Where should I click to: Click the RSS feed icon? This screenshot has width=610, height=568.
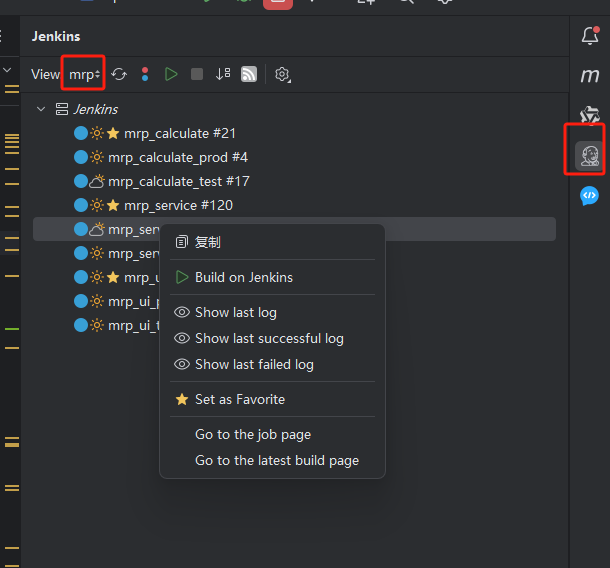[249, 74]
